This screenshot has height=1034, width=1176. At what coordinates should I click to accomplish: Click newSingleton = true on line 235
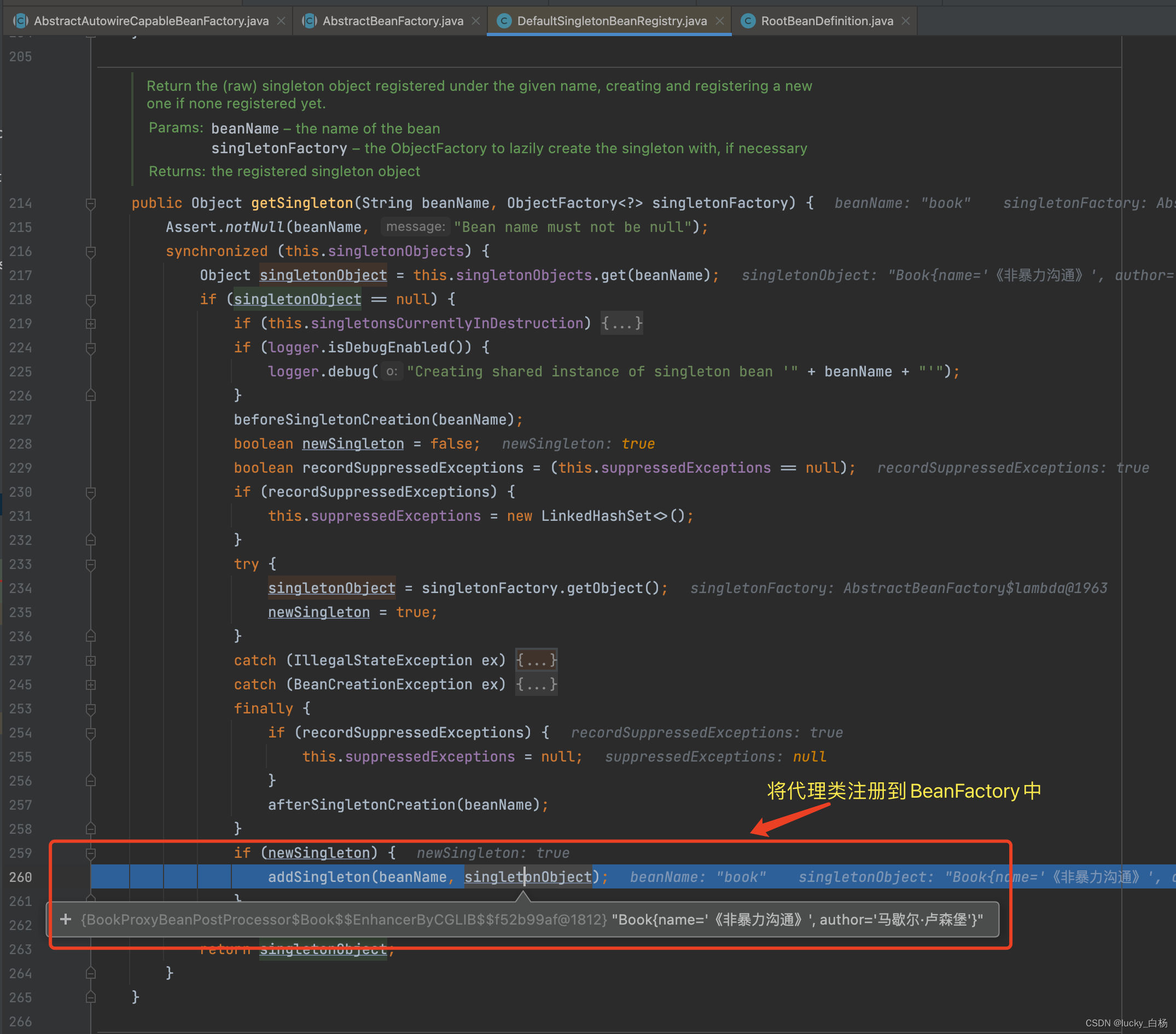point(352,612)
